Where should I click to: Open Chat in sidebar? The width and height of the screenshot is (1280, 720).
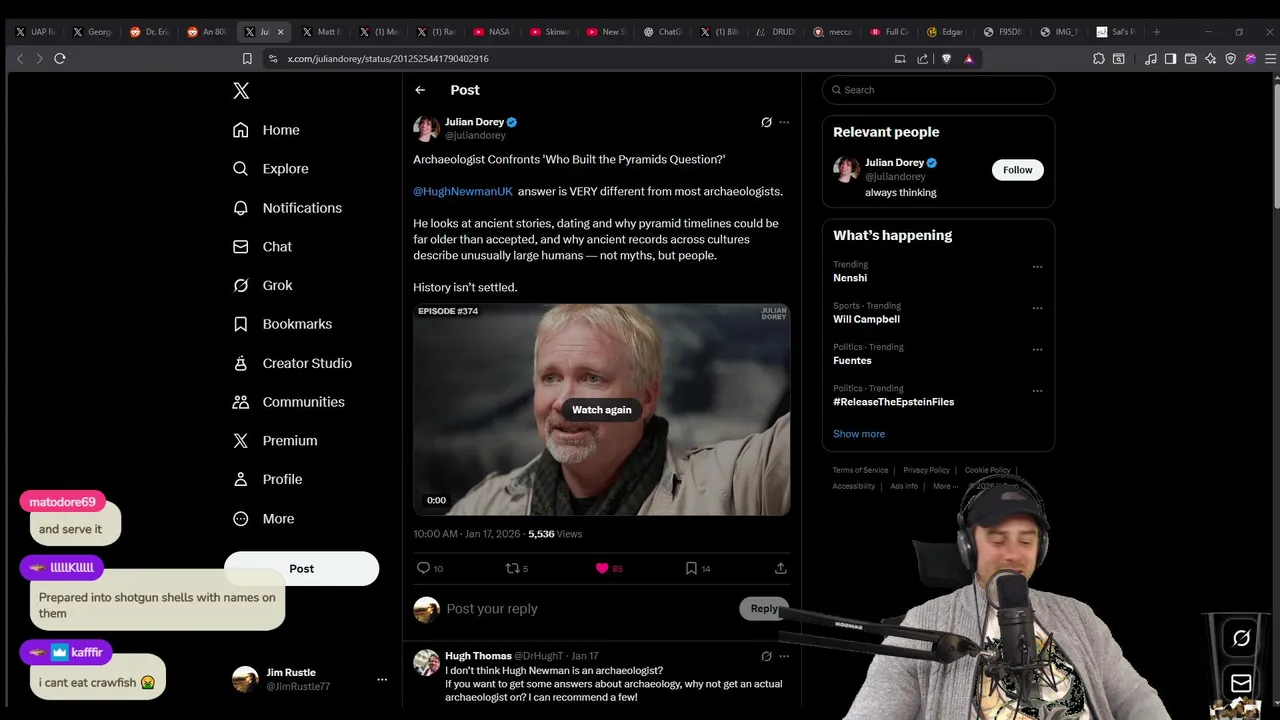point(262,247)
